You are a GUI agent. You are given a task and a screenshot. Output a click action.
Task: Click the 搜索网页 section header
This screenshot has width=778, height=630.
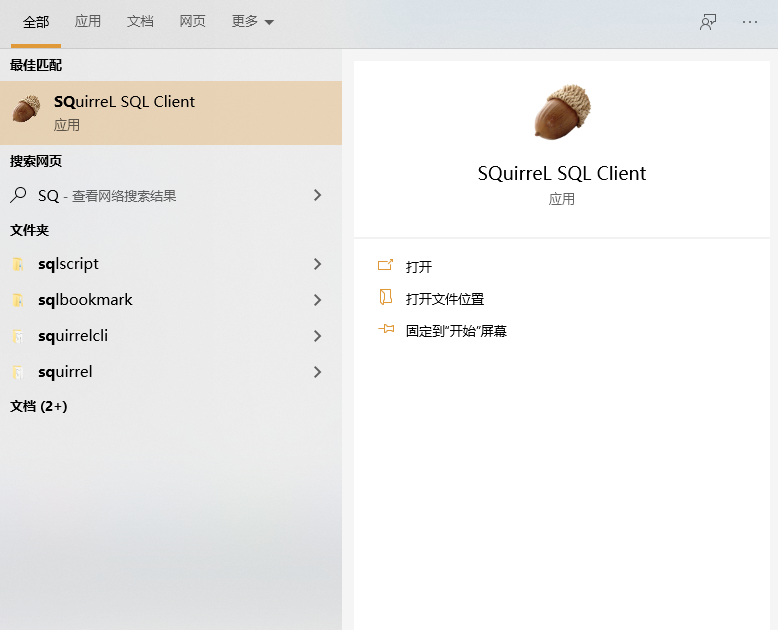(x=36, y=161)
